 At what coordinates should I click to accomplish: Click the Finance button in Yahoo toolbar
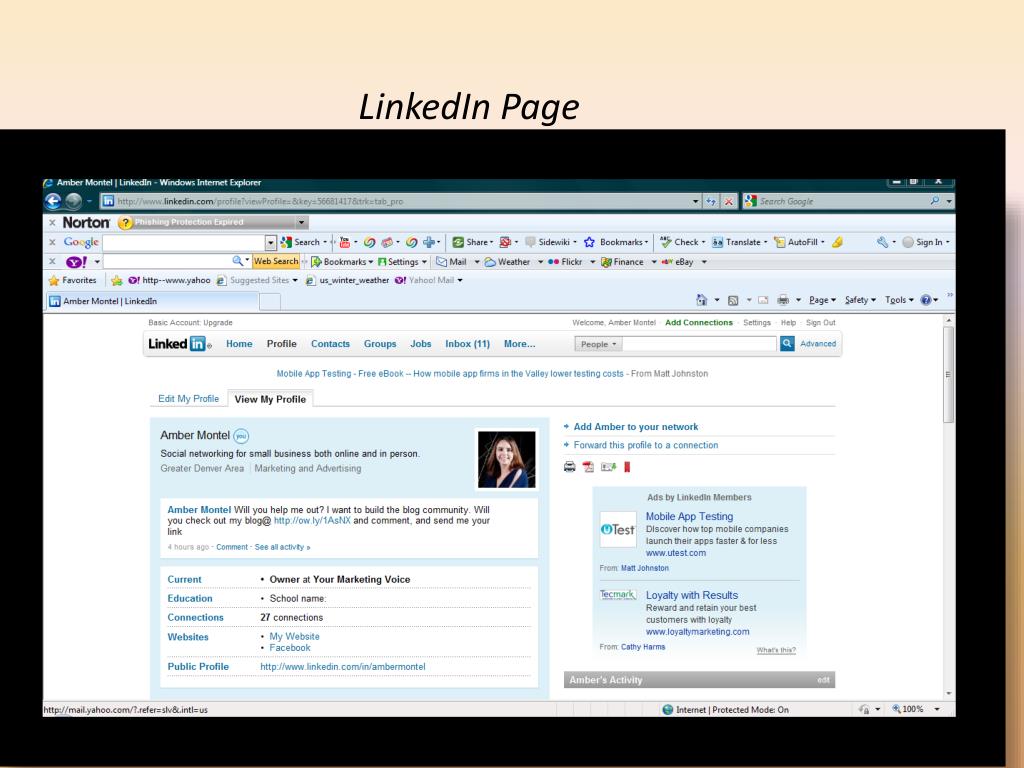622,262
